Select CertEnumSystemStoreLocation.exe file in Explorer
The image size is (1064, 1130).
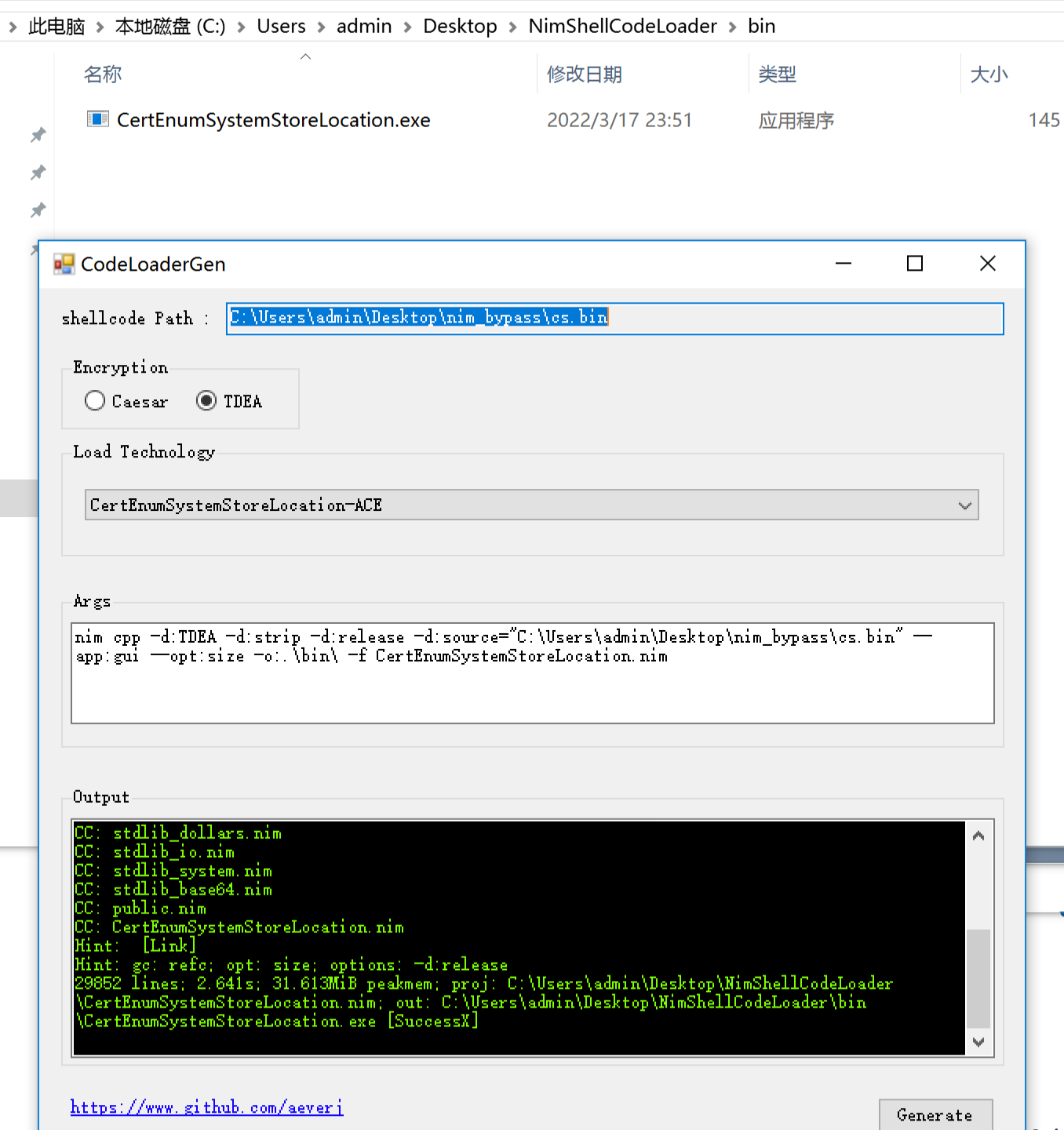274,120
